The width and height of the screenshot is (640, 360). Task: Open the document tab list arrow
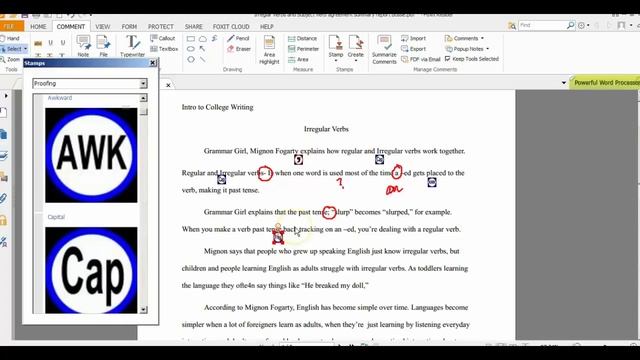[564, 83]
